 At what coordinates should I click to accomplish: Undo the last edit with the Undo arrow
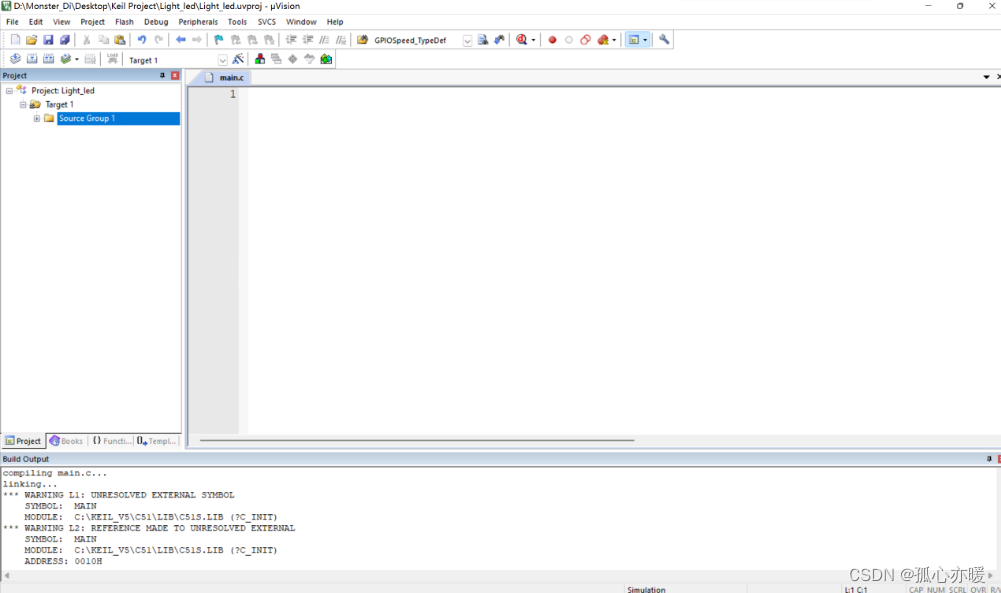pos(142,40)
